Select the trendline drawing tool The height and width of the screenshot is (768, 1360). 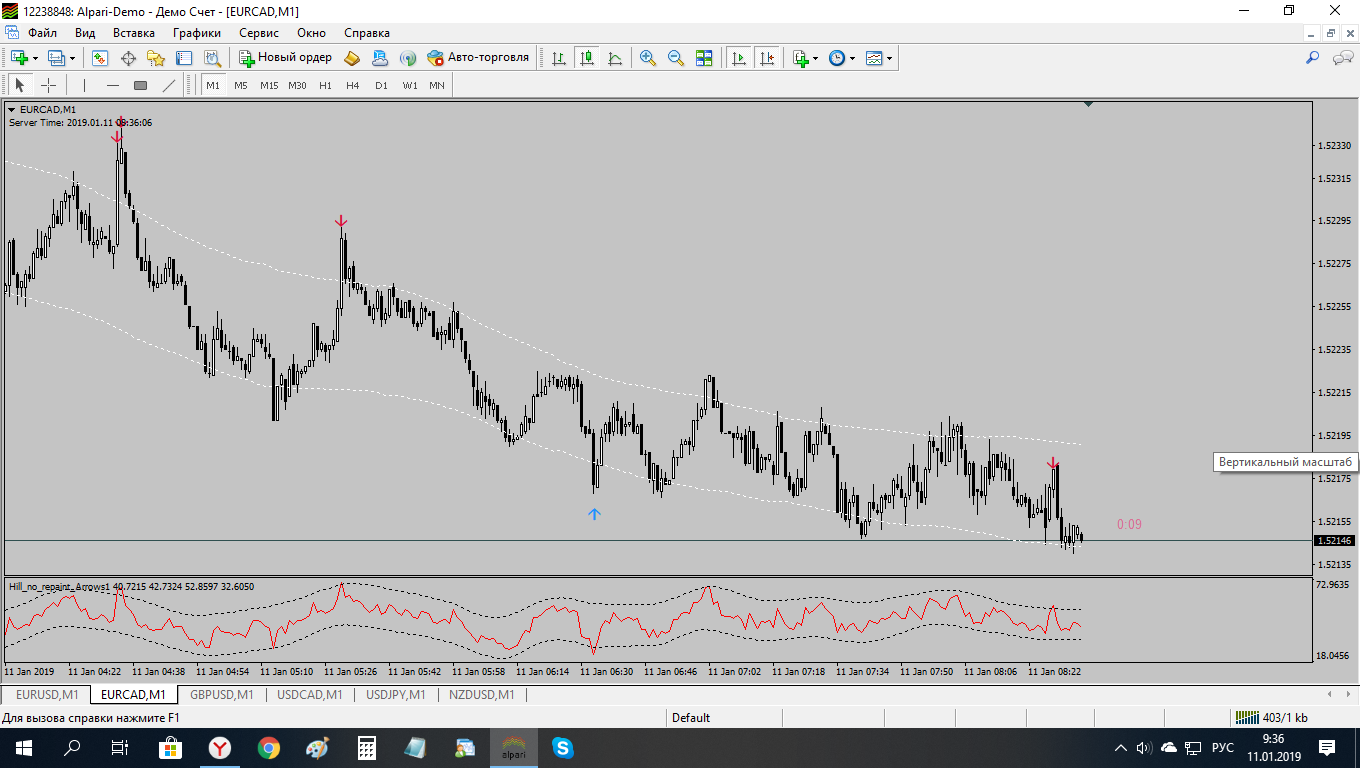coord(168,85)
